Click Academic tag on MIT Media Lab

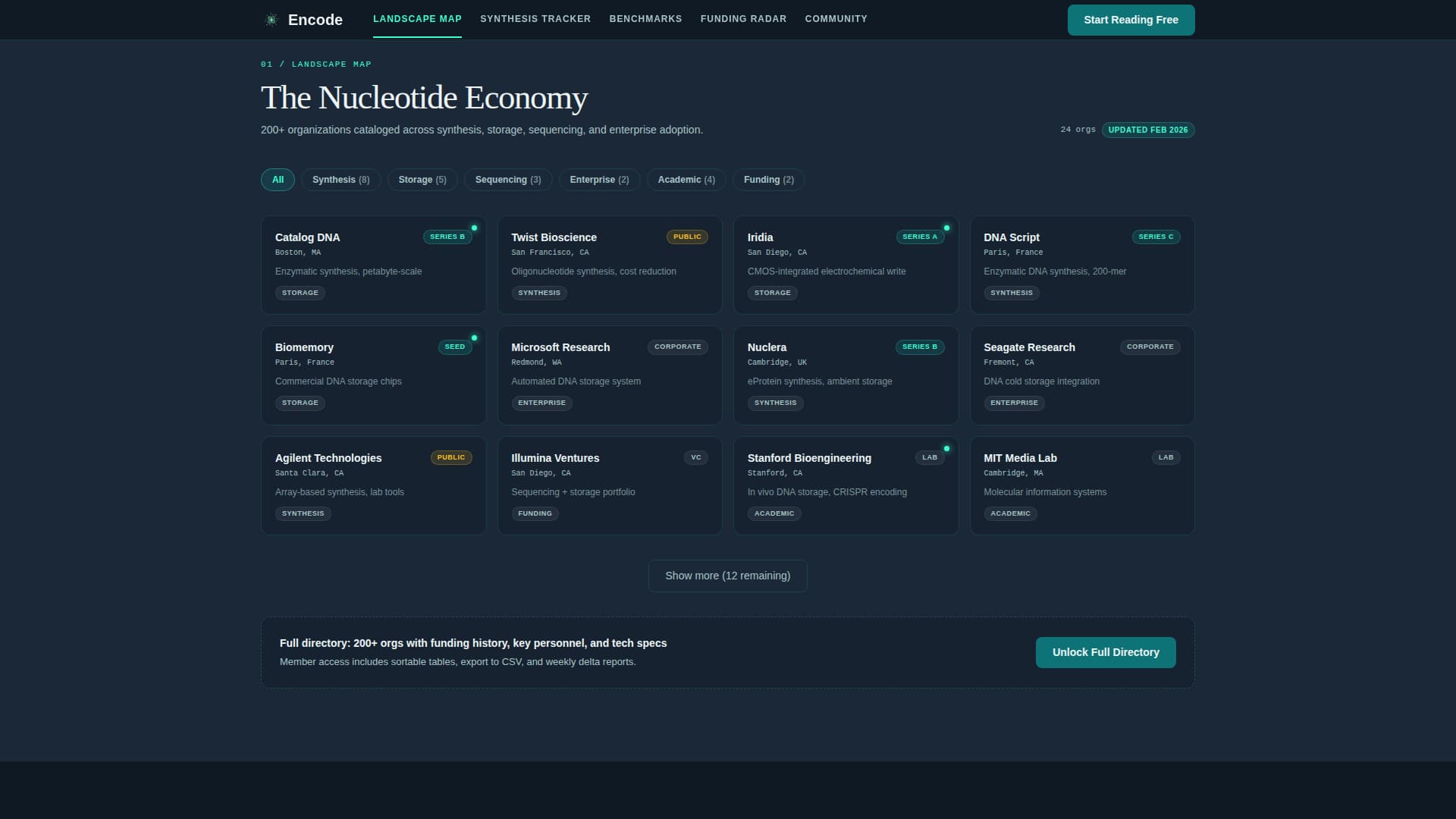(1010, 514)
